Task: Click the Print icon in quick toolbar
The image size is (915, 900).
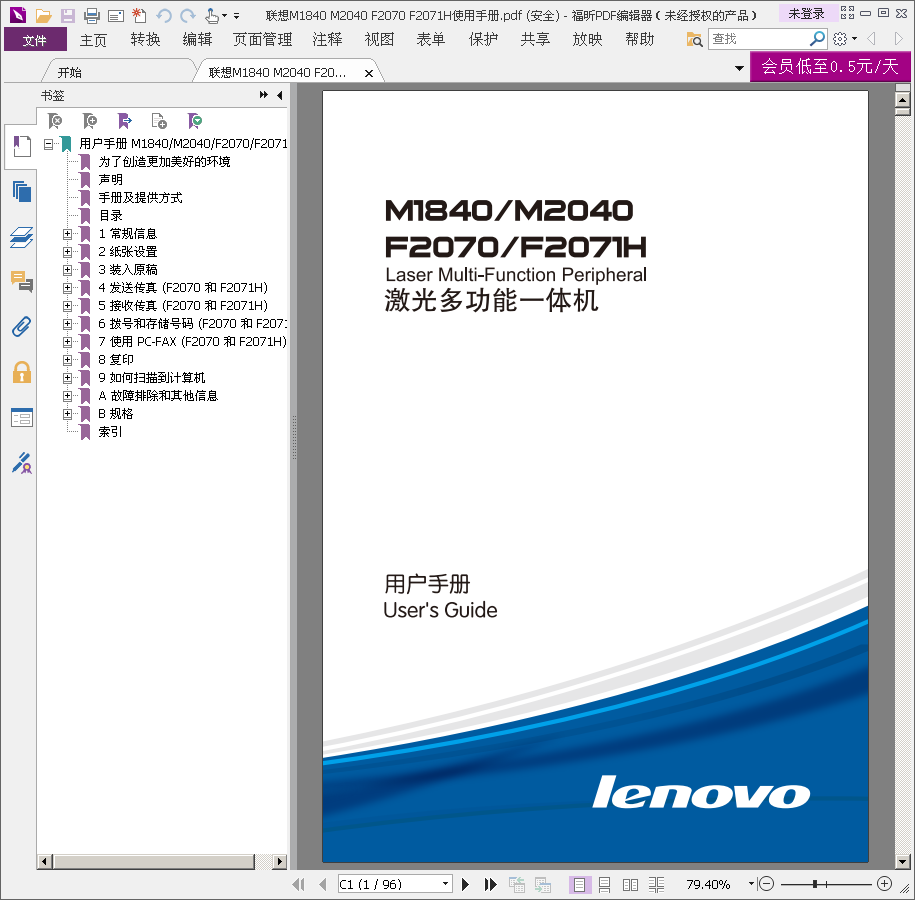Action: [x=92, y=16]
